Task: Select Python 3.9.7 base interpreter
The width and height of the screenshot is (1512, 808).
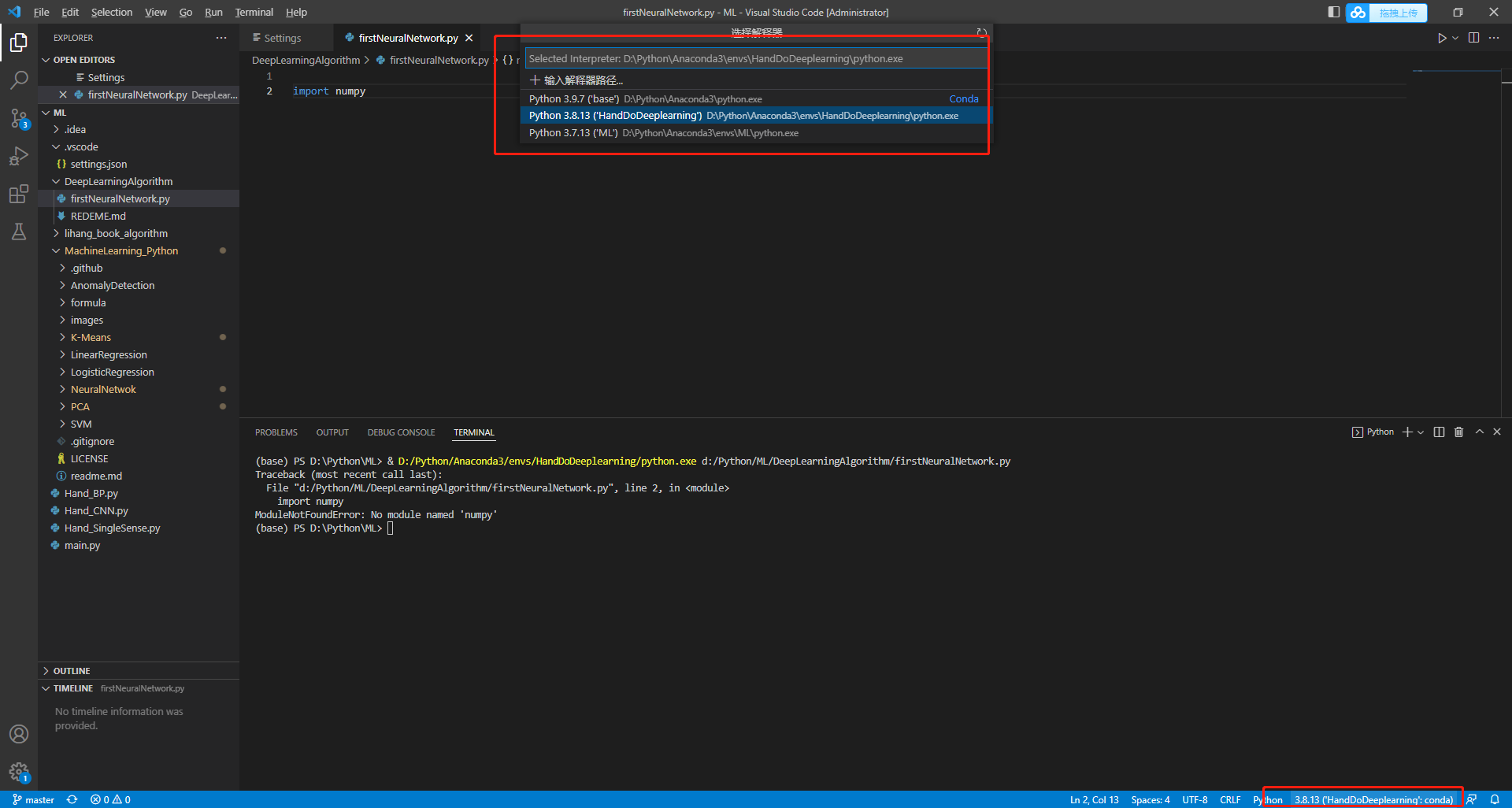Action: click(756, 98)
